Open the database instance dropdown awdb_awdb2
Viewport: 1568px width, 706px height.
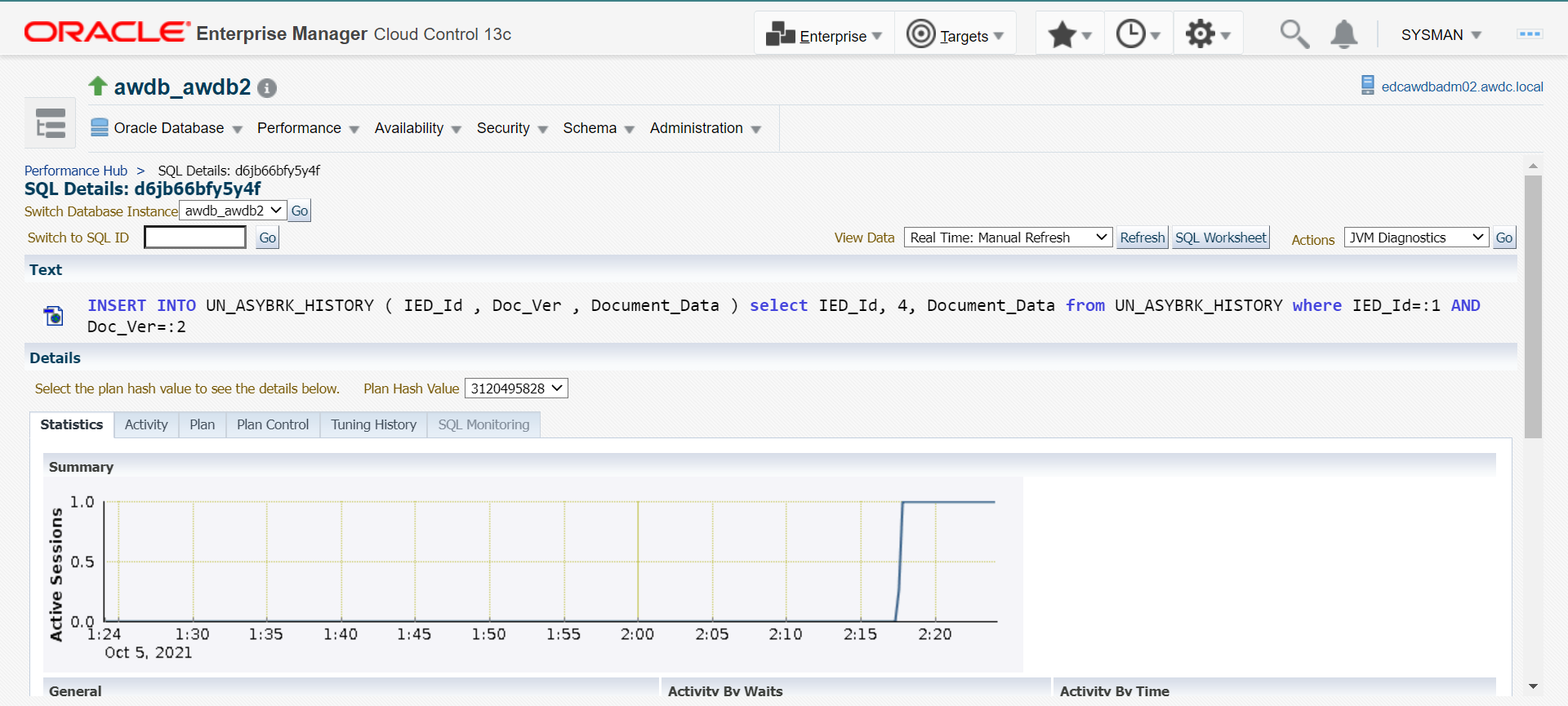tap(233, 211)
